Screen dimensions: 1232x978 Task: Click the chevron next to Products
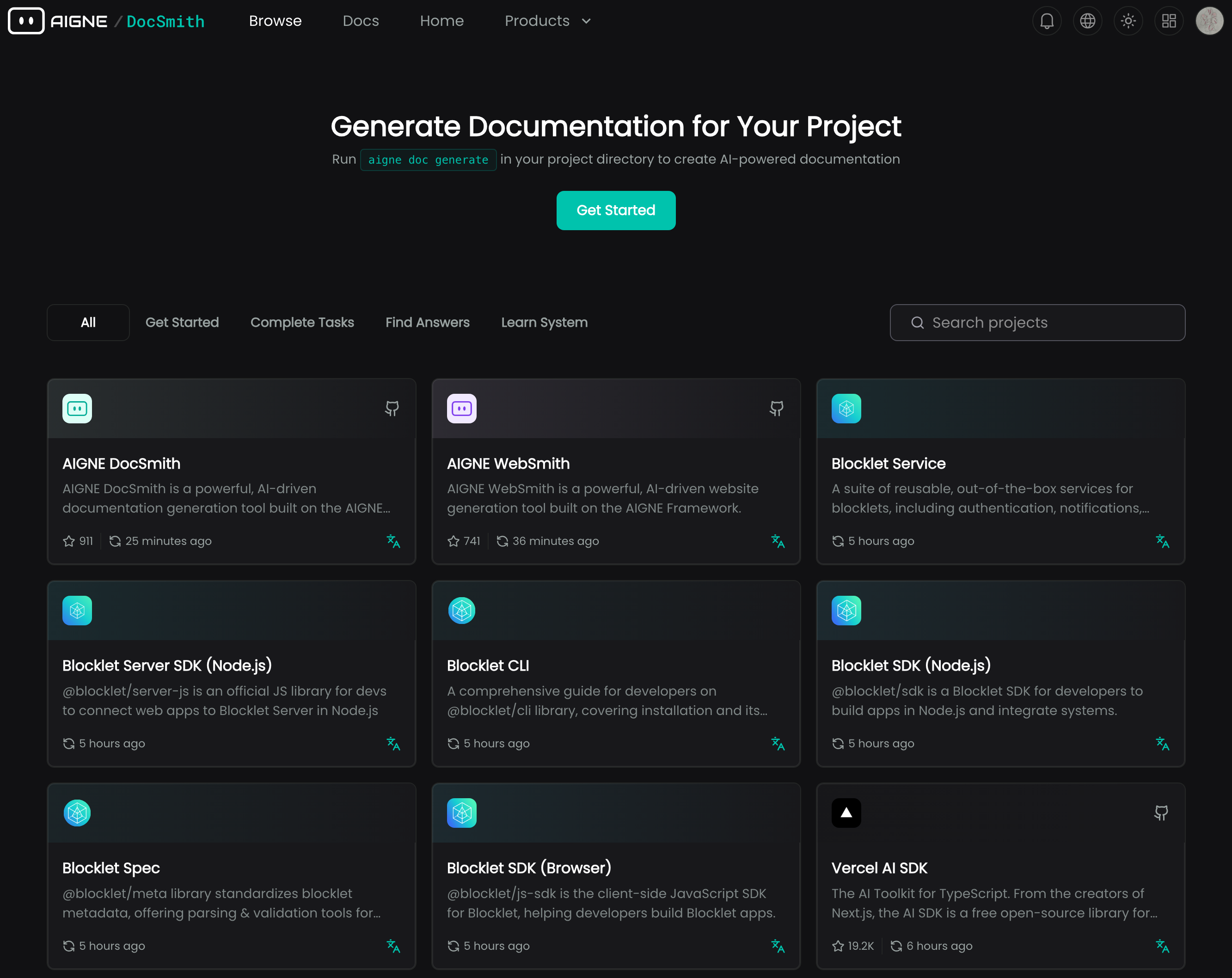[x=586, y=21]
